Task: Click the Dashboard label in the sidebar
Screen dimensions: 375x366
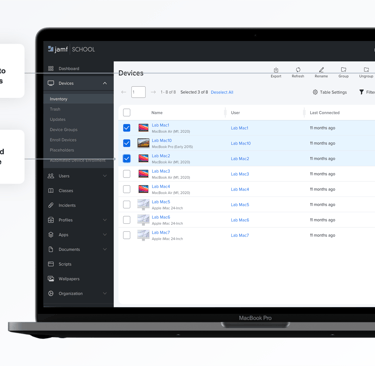Action: [69, 68]
